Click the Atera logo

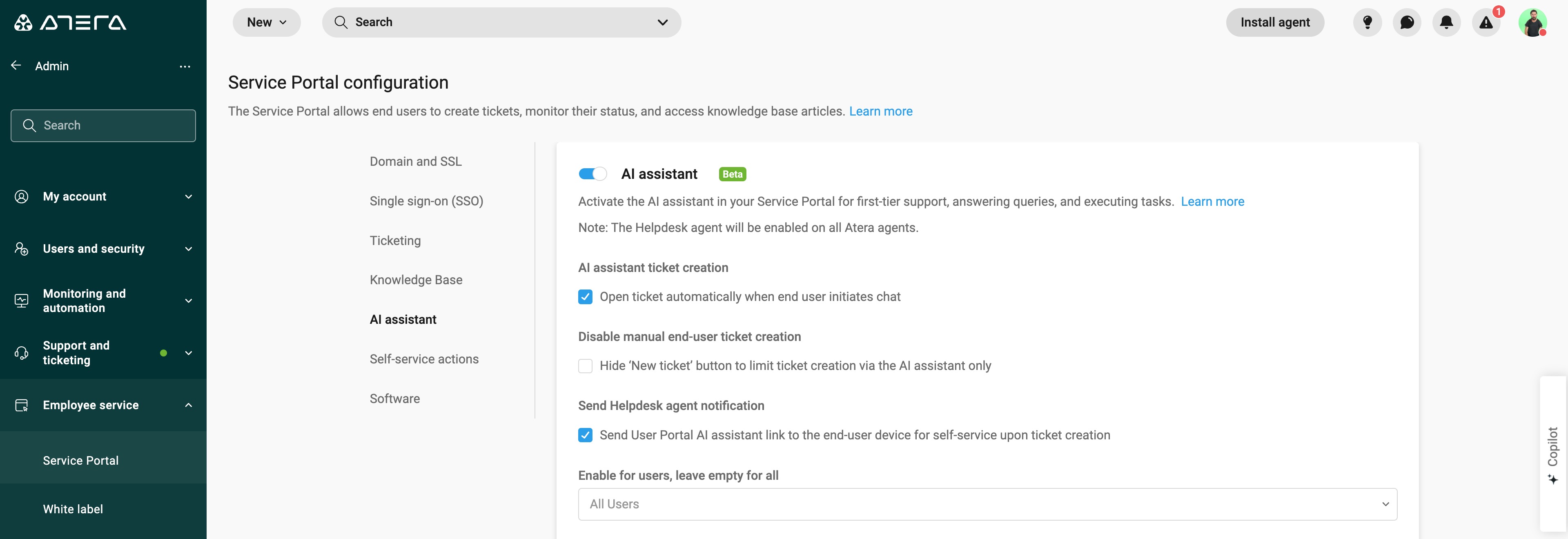[70, 22]
